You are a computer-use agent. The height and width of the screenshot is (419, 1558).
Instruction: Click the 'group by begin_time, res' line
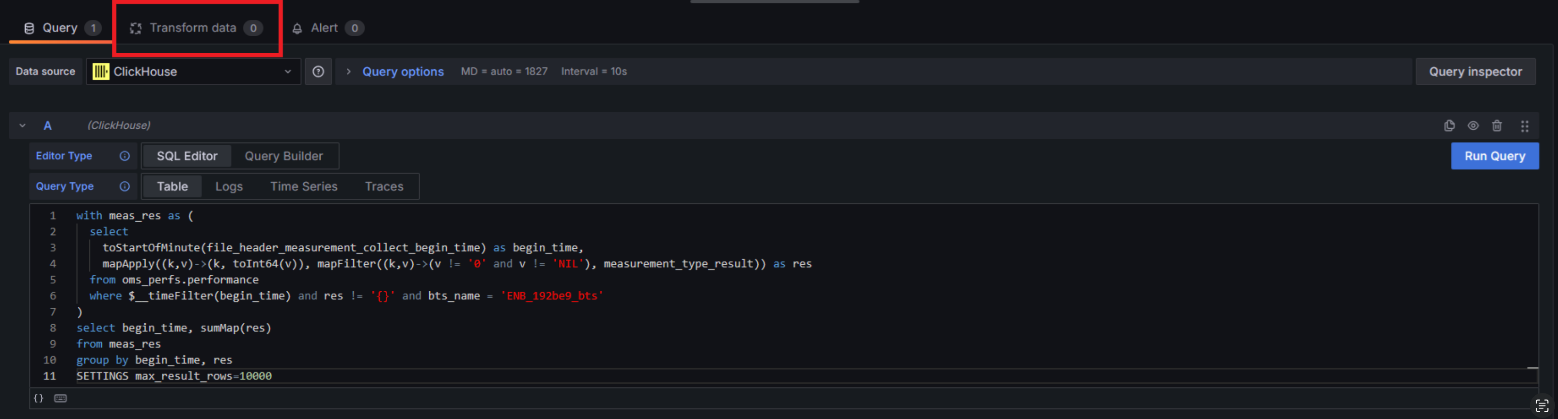tap(154, 360)
